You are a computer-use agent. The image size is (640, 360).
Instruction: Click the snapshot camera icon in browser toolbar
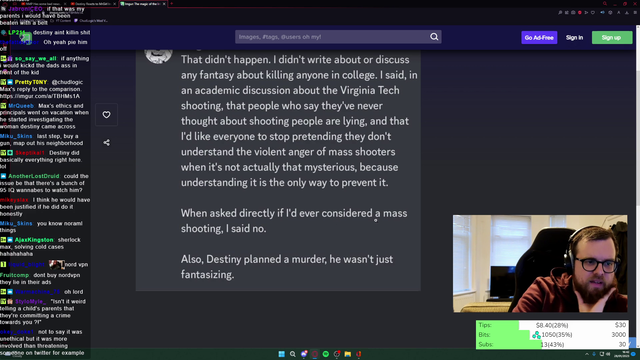click(573, 12)
